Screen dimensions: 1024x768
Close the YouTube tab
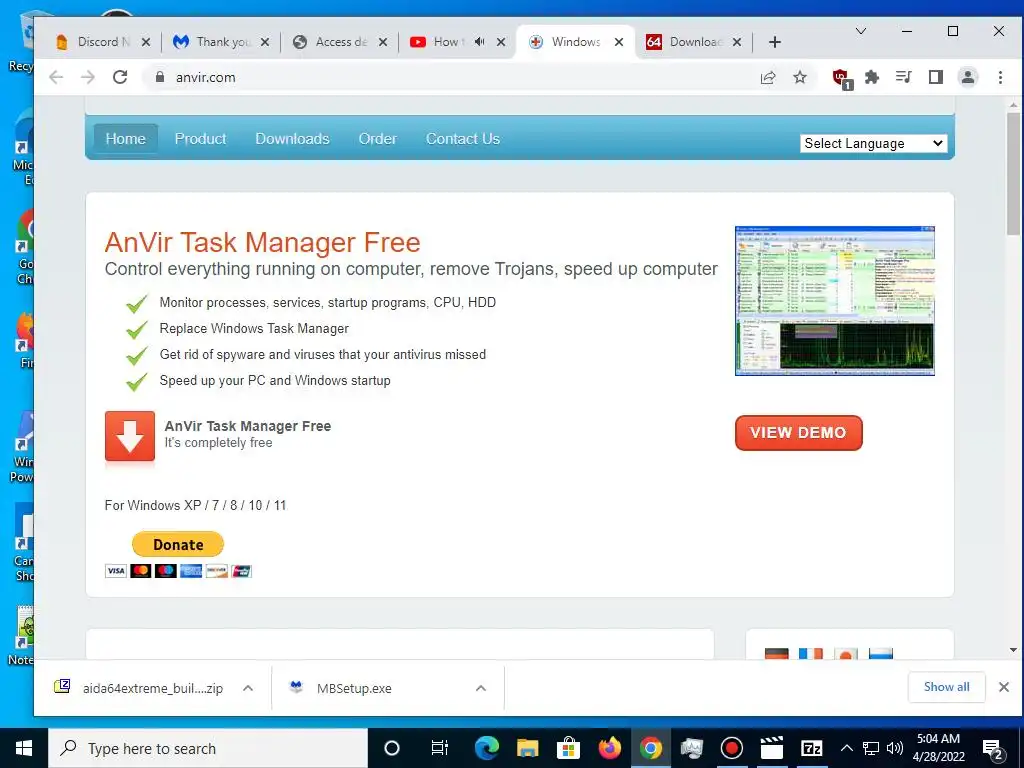(x=501, y=42)
